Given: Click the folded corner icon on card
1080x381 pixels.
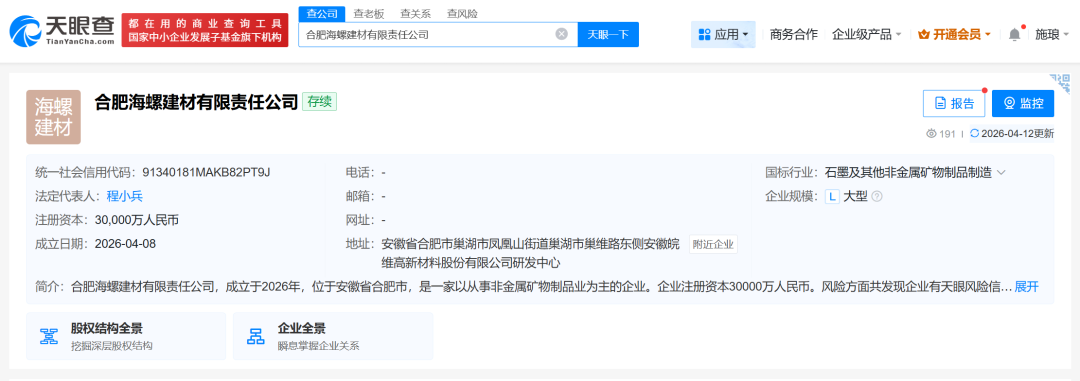Looking at the screenshot, I should pos(1061,83).
